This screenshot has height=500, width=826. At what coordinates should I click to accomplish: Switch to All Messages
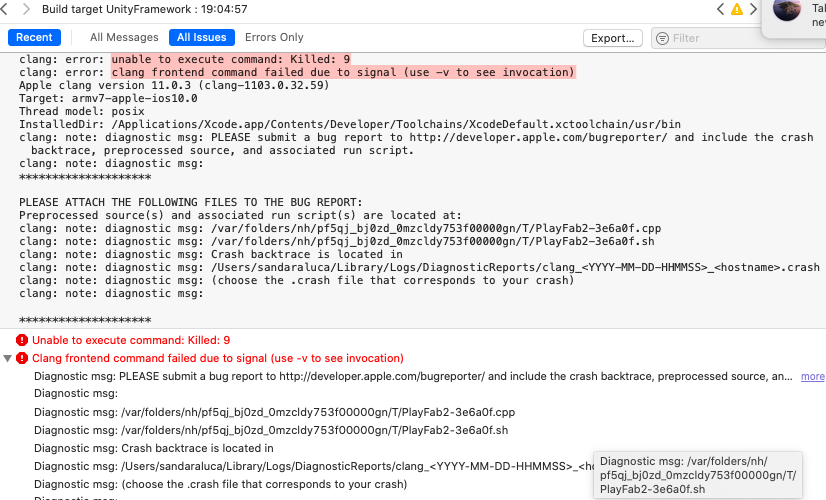[x=124, y=37]
